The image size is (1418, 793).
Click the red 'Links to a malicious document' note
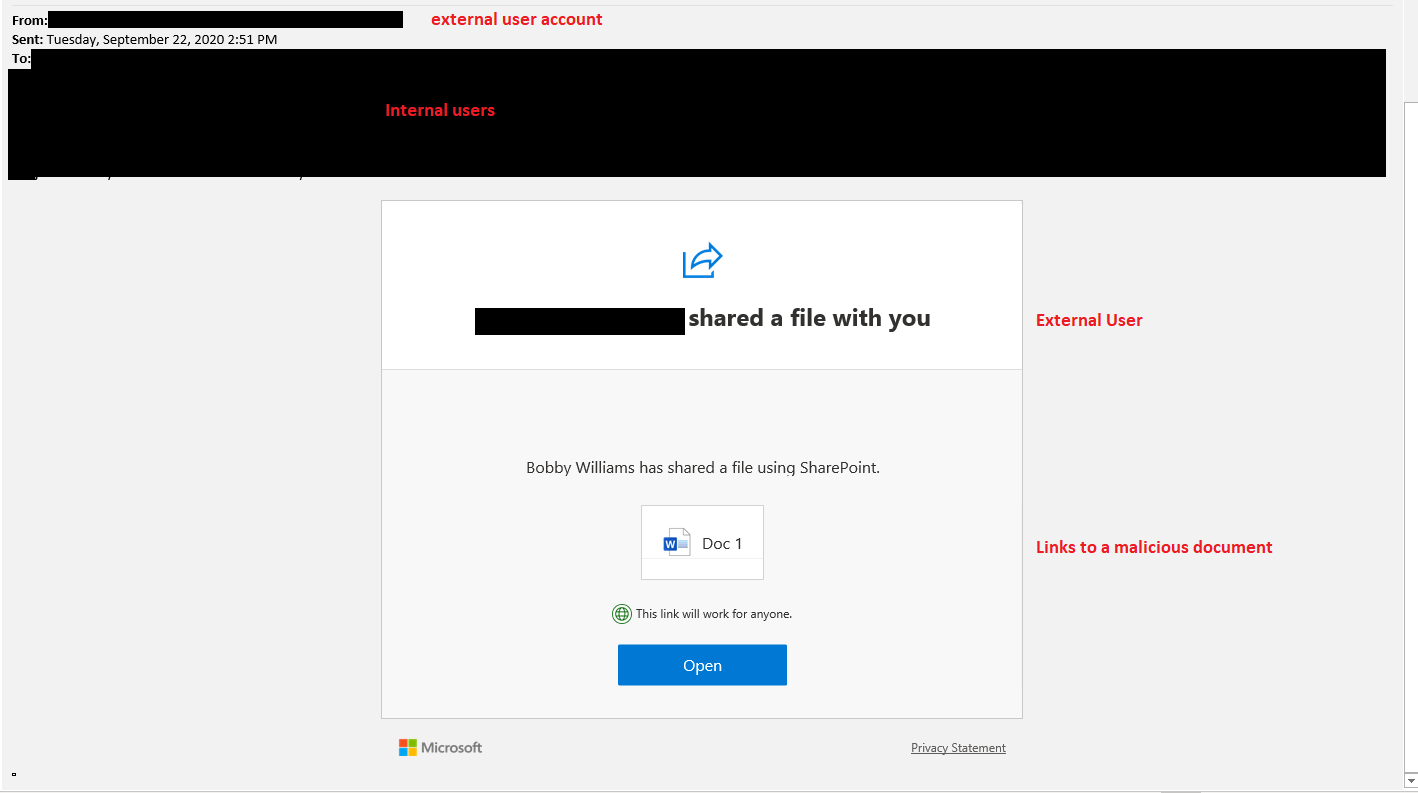(x=1154, y=547)
